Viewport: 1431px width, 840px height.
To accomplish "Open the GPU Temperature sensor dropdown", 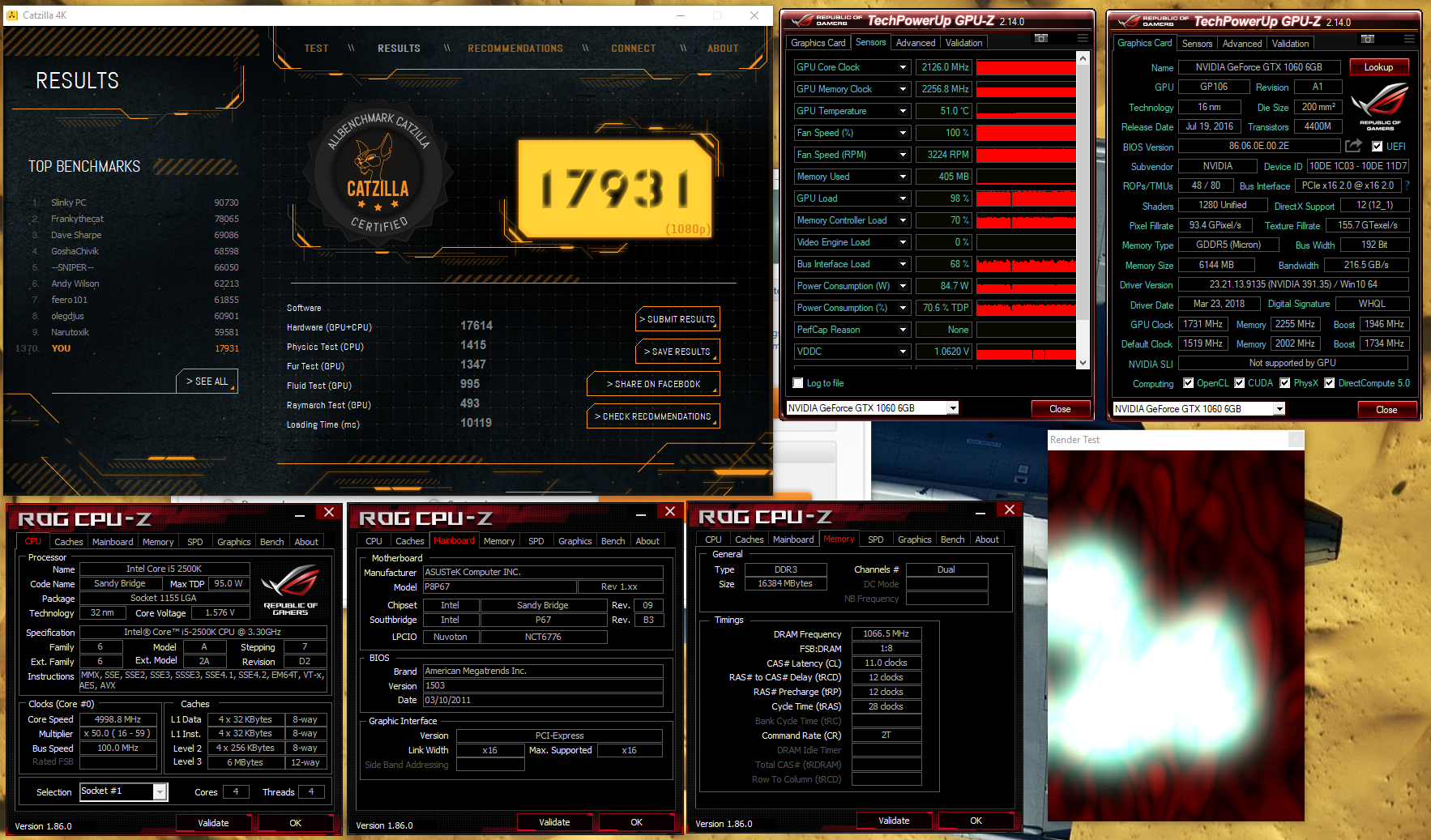I will click(x=903, y=111).
